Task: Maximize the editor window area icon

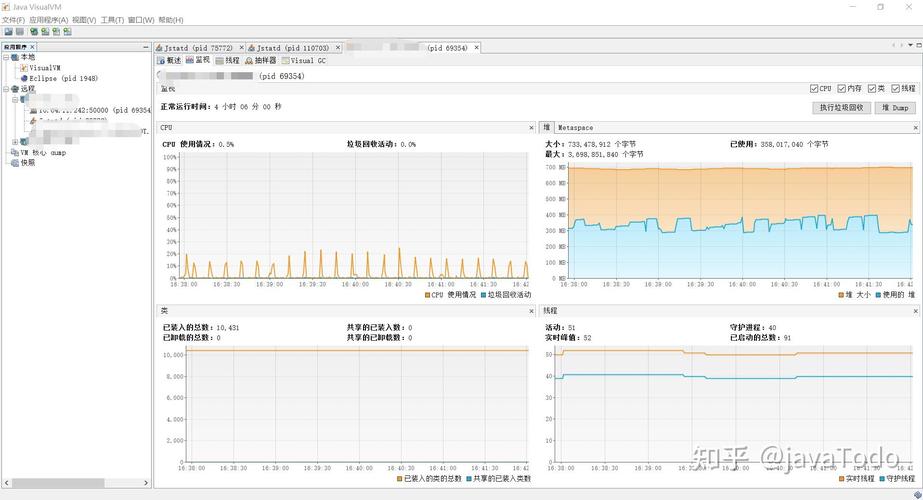Action: pyautogui.click(x=918, y=45)
